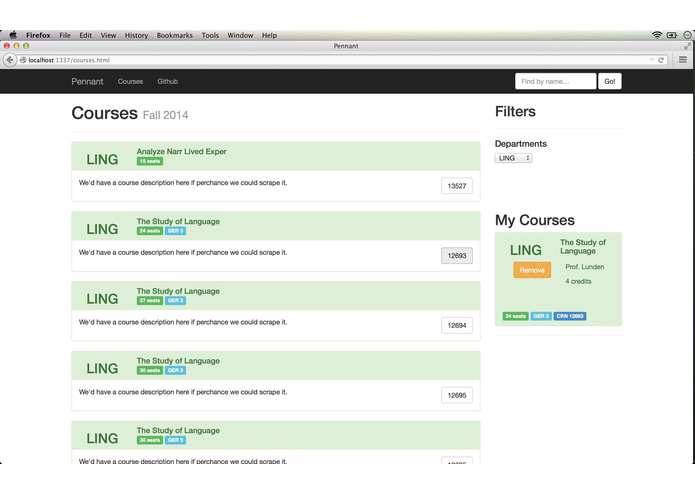Click the Go! search button
Screen dimensions: 695x494
click(x=609, y=82)
